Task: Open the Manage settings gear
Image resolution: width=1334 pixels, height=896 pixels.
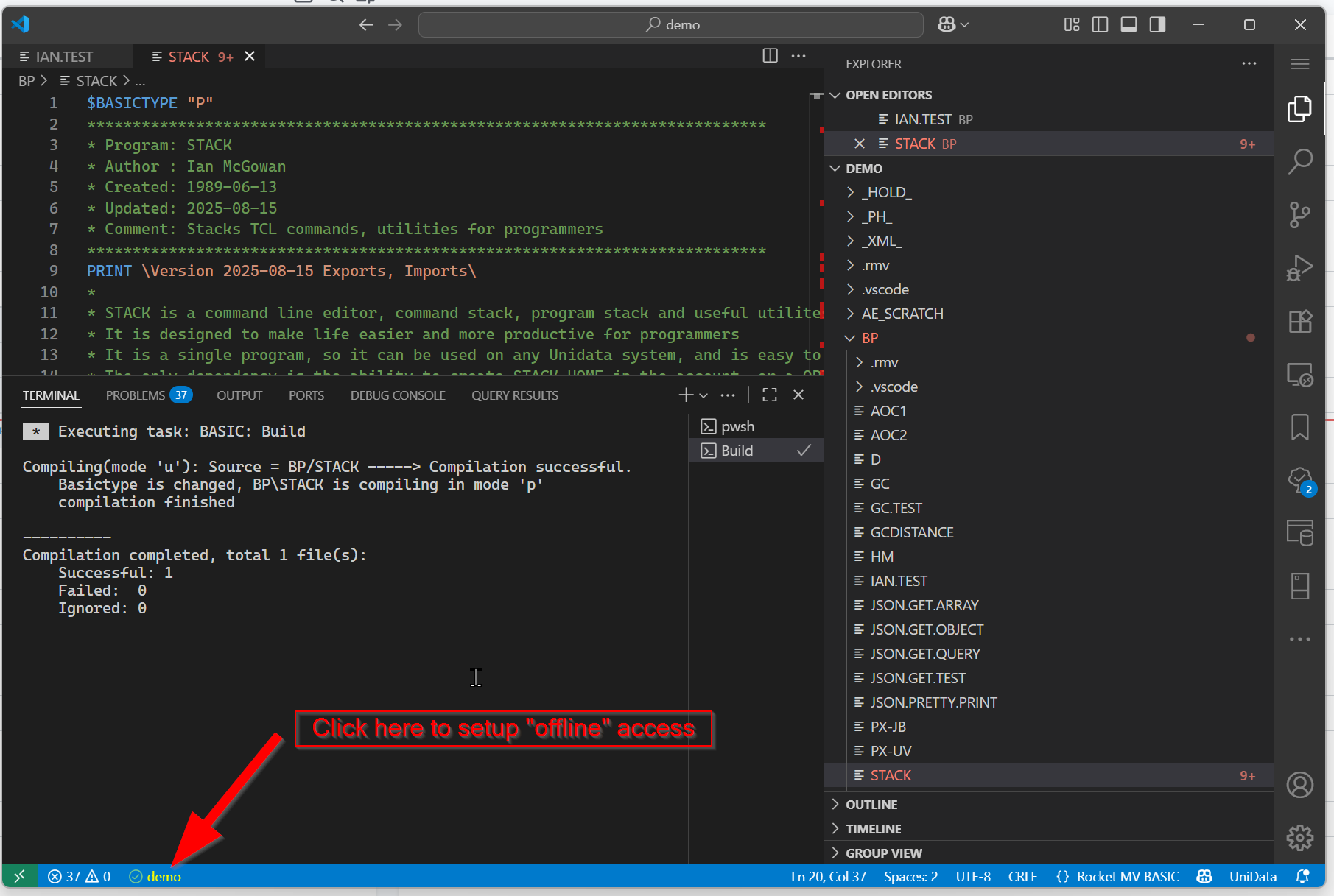Action: point(1301,838)
